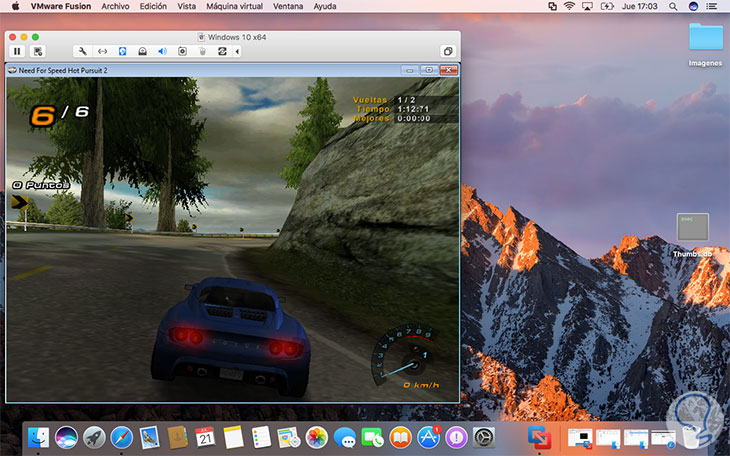The image size is (730, 456).
Task: Open the VMware Fusion menu
Action: [x=61, y=6]
